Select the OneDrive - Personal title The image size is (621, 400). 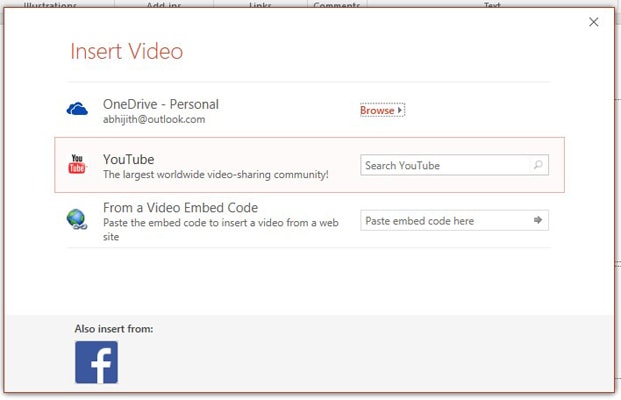click(161, 104)
